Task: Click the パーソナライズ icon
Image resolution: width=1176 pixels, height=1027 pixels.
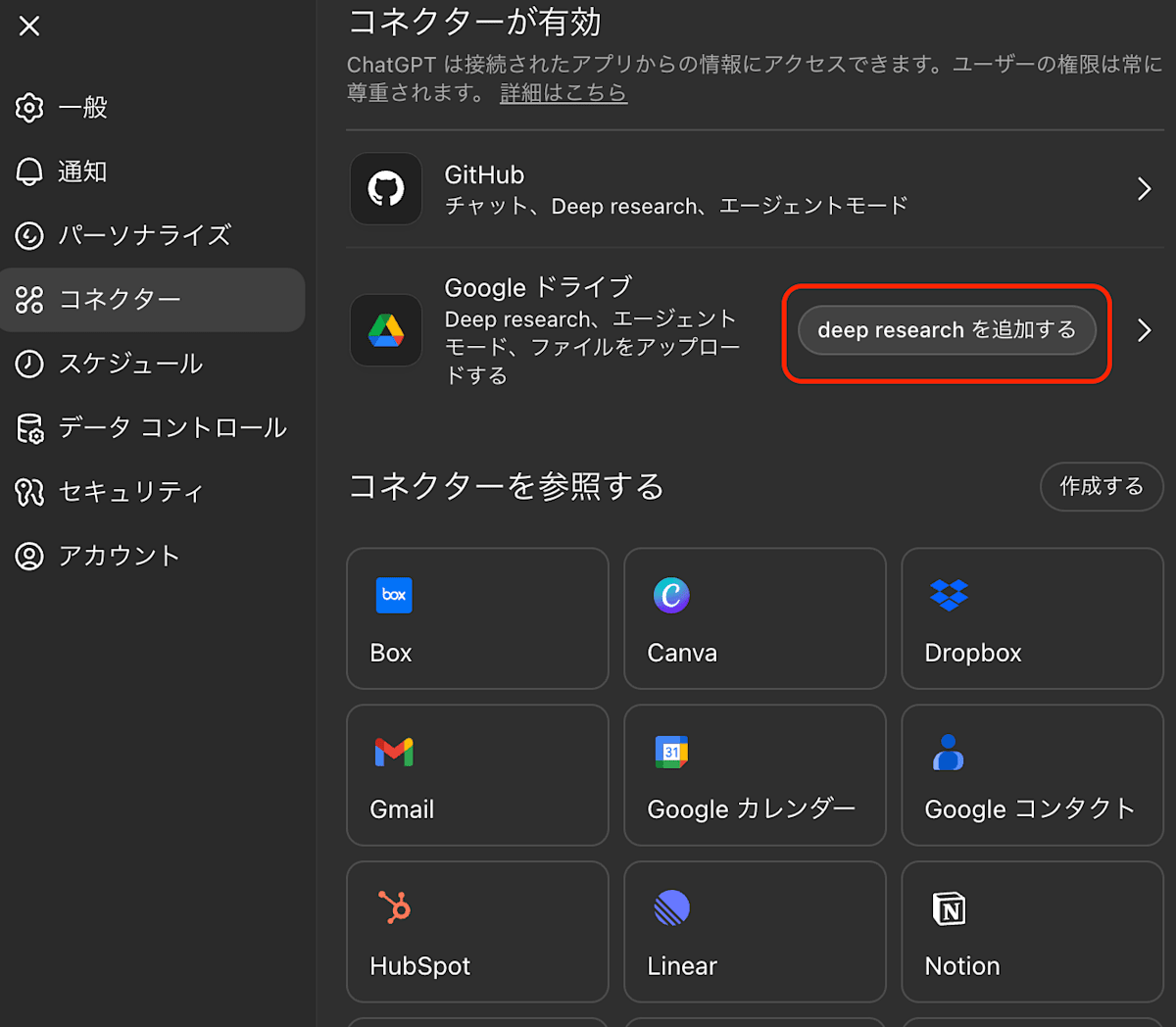Action: tap(29, 235)
